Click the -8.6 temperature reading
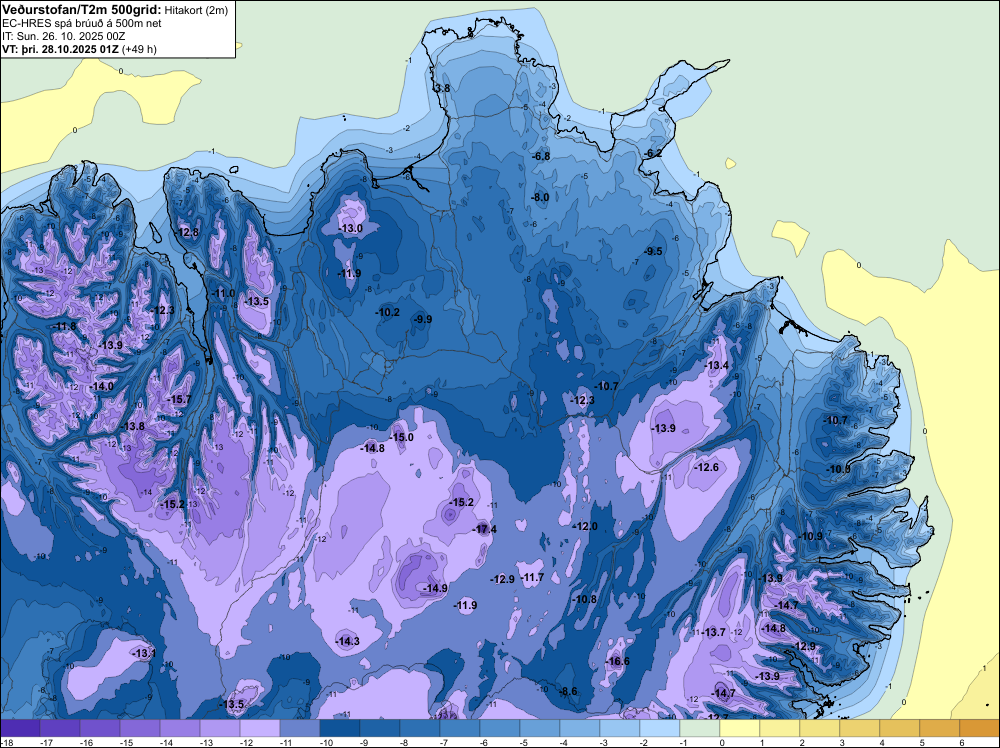The image size is (1000, 748). click(568, 692)
